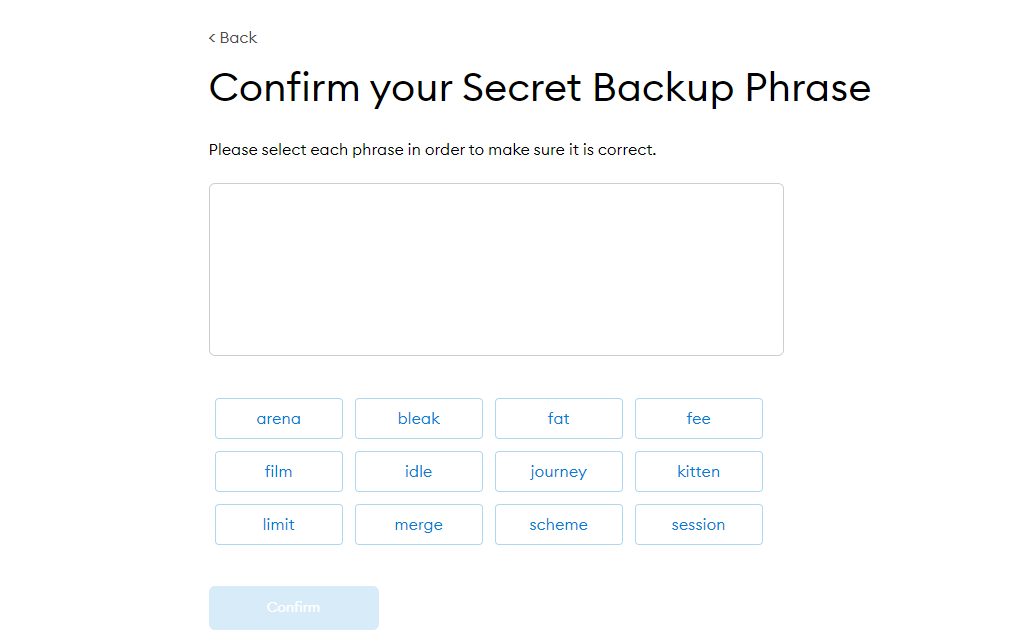Click inside the empty phrase box

coord(497,269)
